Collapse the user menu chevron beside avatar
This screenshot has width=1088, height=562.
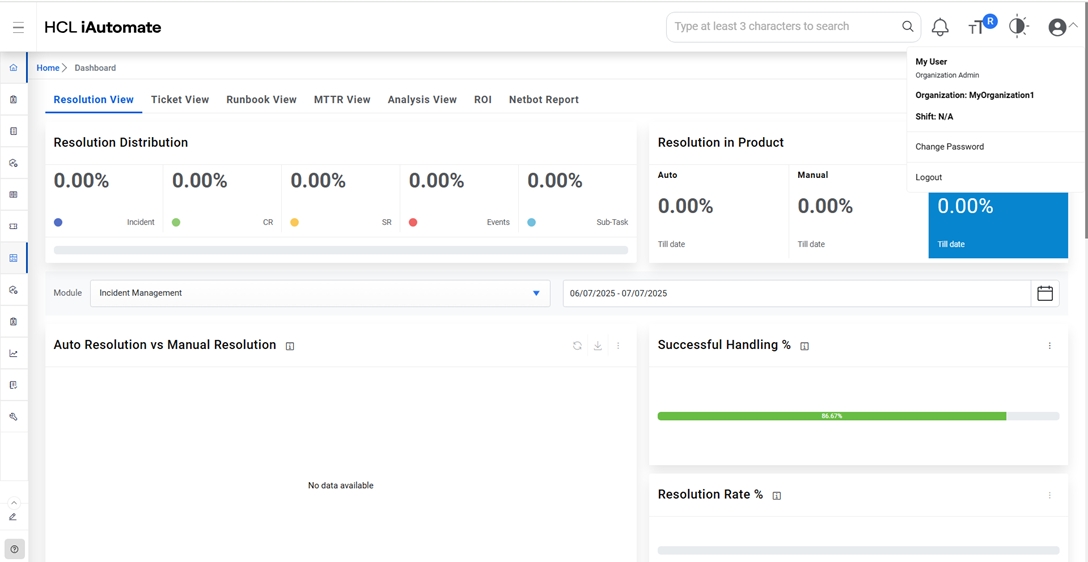pos(1073,24)
